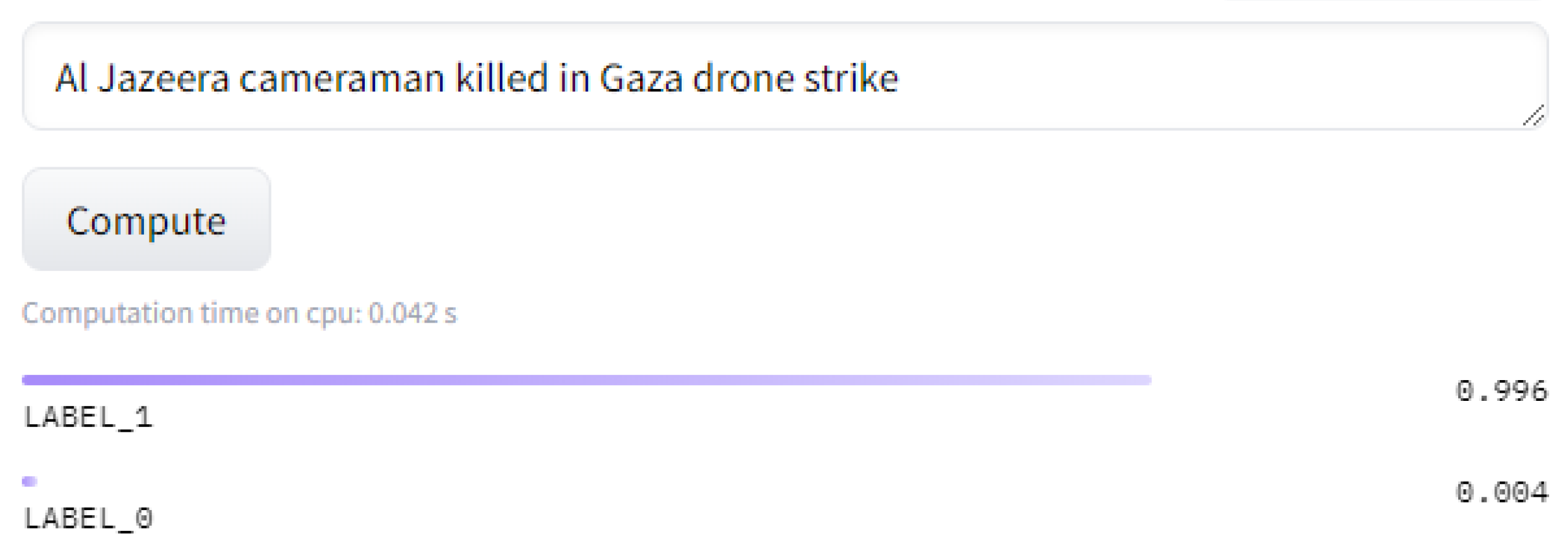
Task: Select the LABEL_0 result label
Action: (x=88, y=519)
